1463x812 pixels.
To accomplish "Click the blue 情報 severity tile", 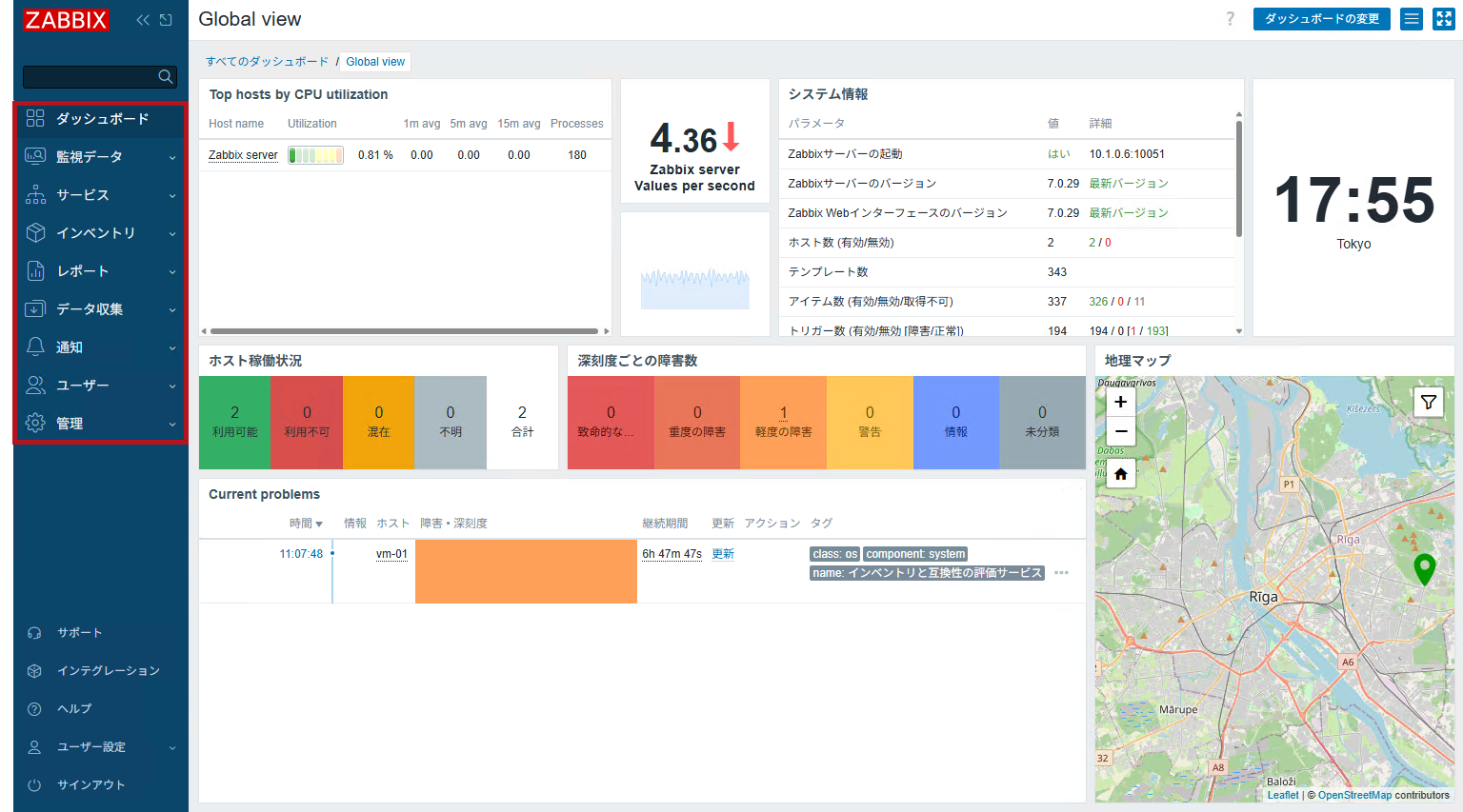I will click(x=956, y=422).
